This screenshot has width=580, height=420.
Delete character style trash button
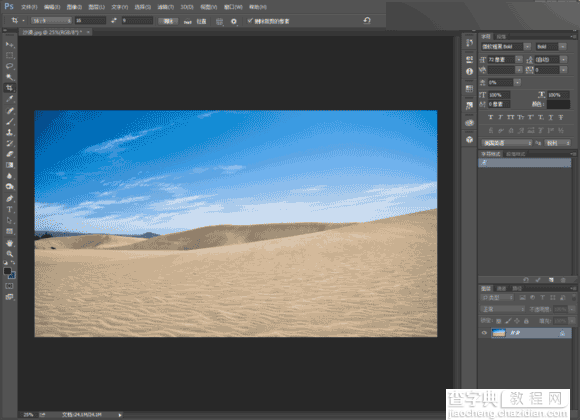click(563, 280)
